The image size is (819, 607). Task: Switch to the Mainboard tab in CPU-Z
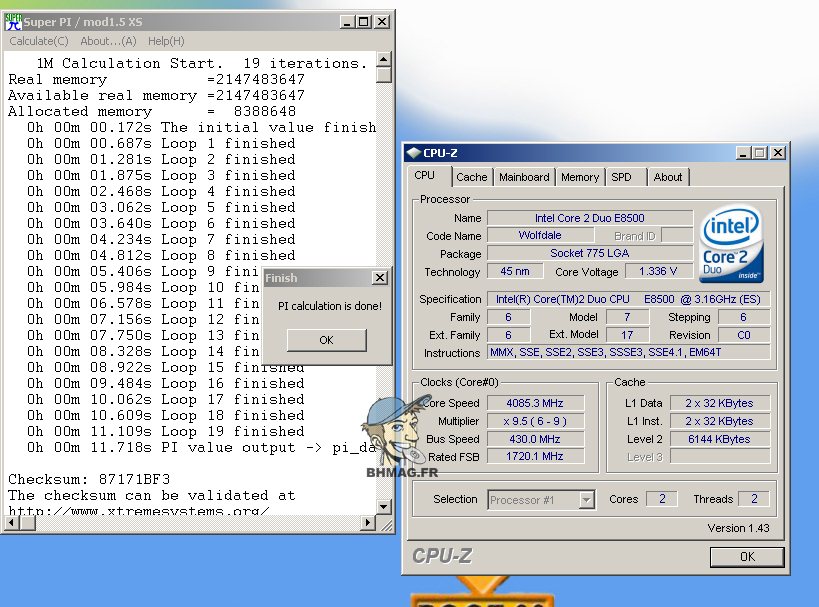(524, 177)
